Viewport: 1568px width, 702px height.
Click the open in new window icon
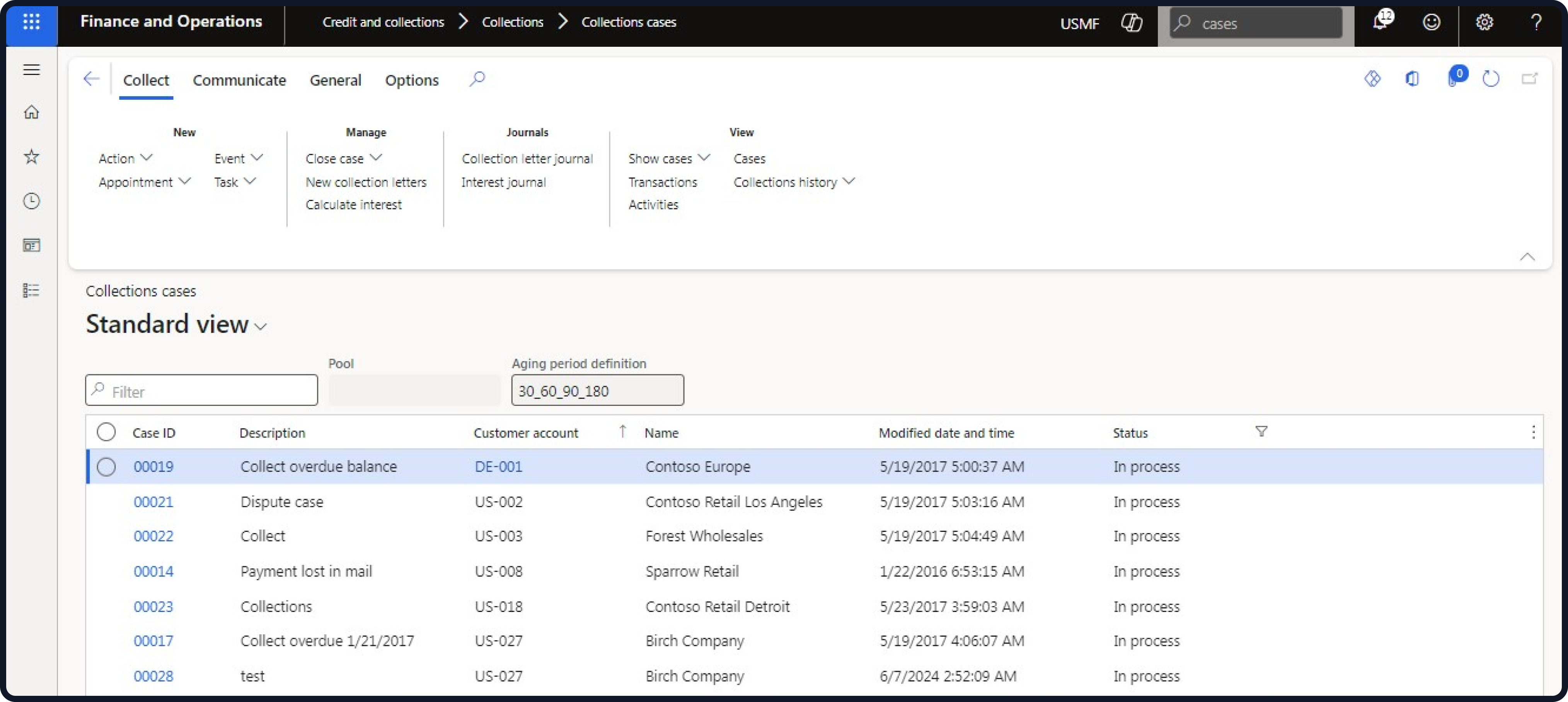(1529, 78)
